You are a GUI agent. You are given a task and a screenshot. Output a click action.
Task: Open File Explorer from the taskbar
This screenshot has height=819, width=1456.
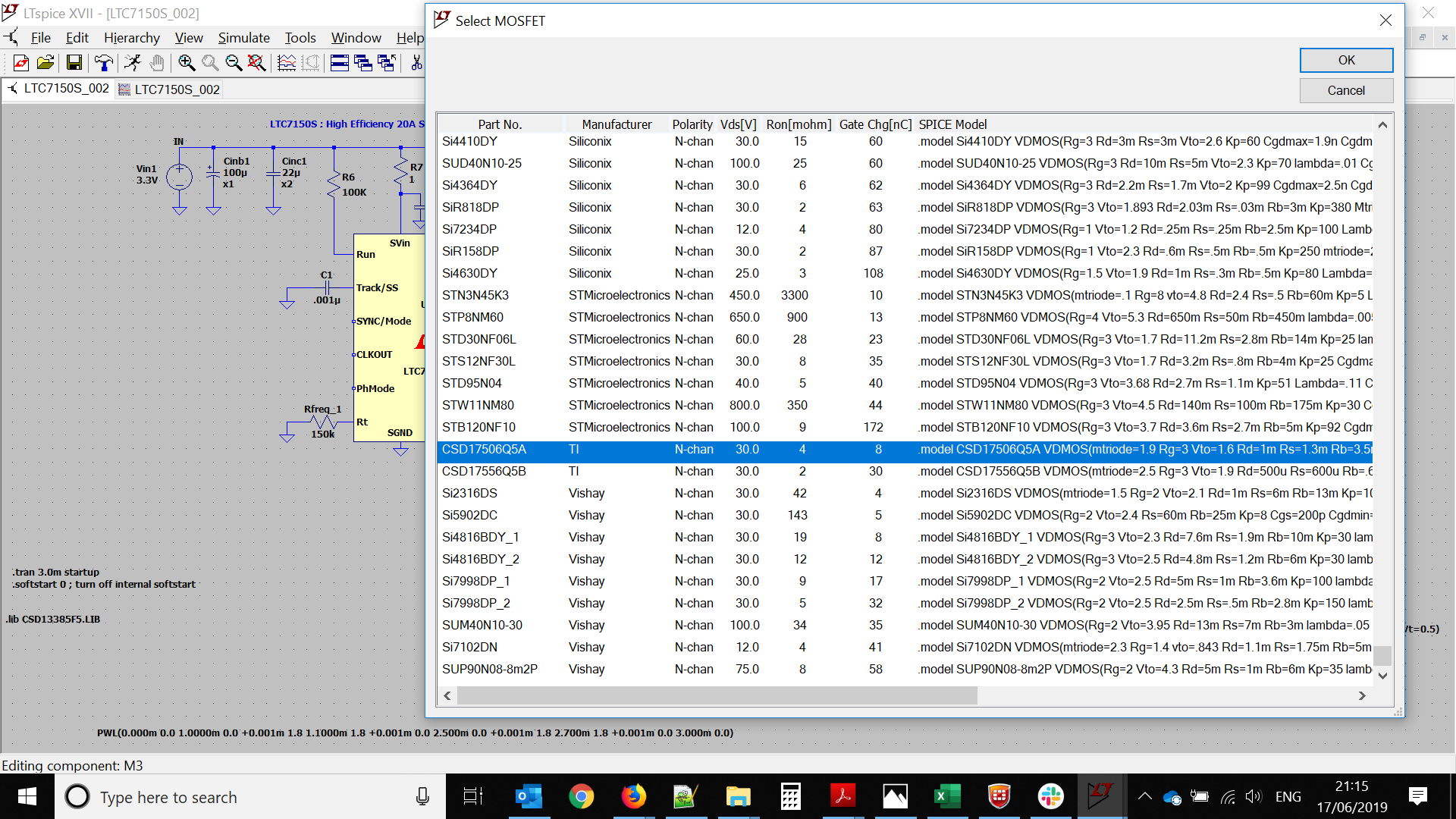pos(738,796)
